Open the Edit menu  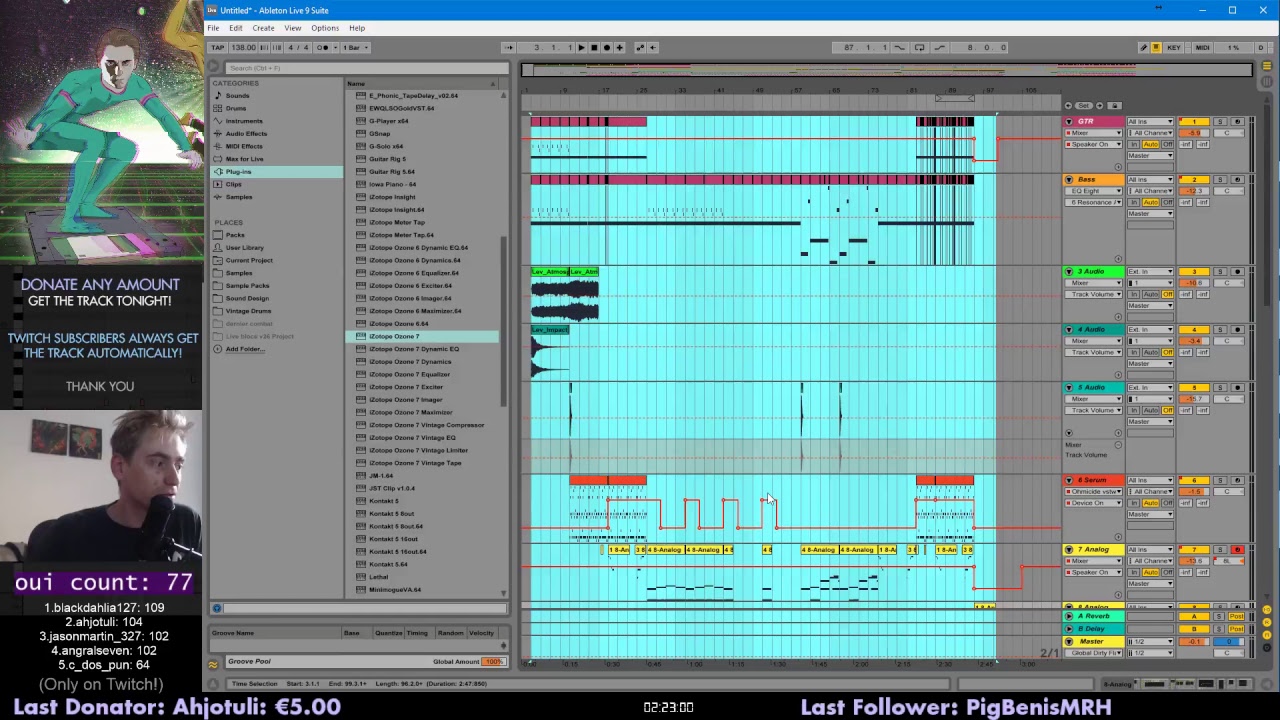(235, 28)
